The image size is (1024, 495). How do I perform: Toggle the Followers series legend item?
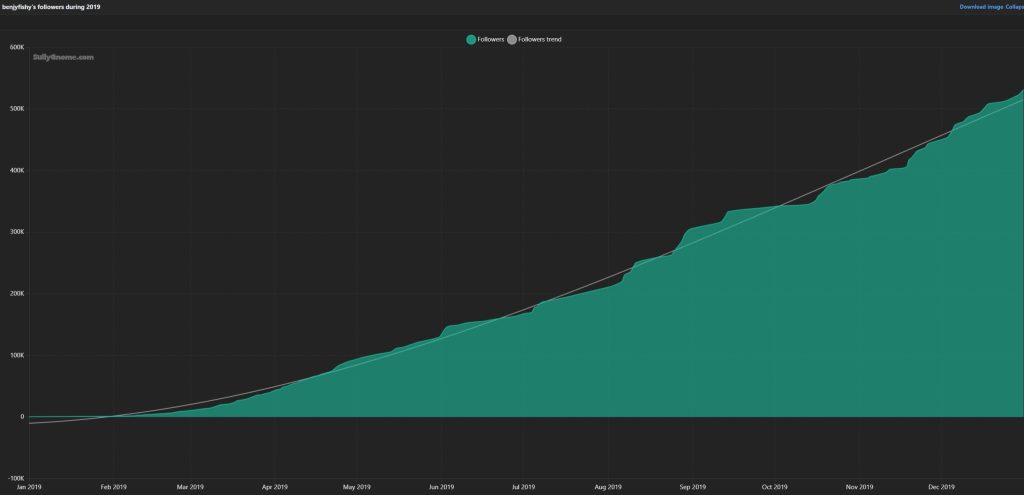(485, 40)
